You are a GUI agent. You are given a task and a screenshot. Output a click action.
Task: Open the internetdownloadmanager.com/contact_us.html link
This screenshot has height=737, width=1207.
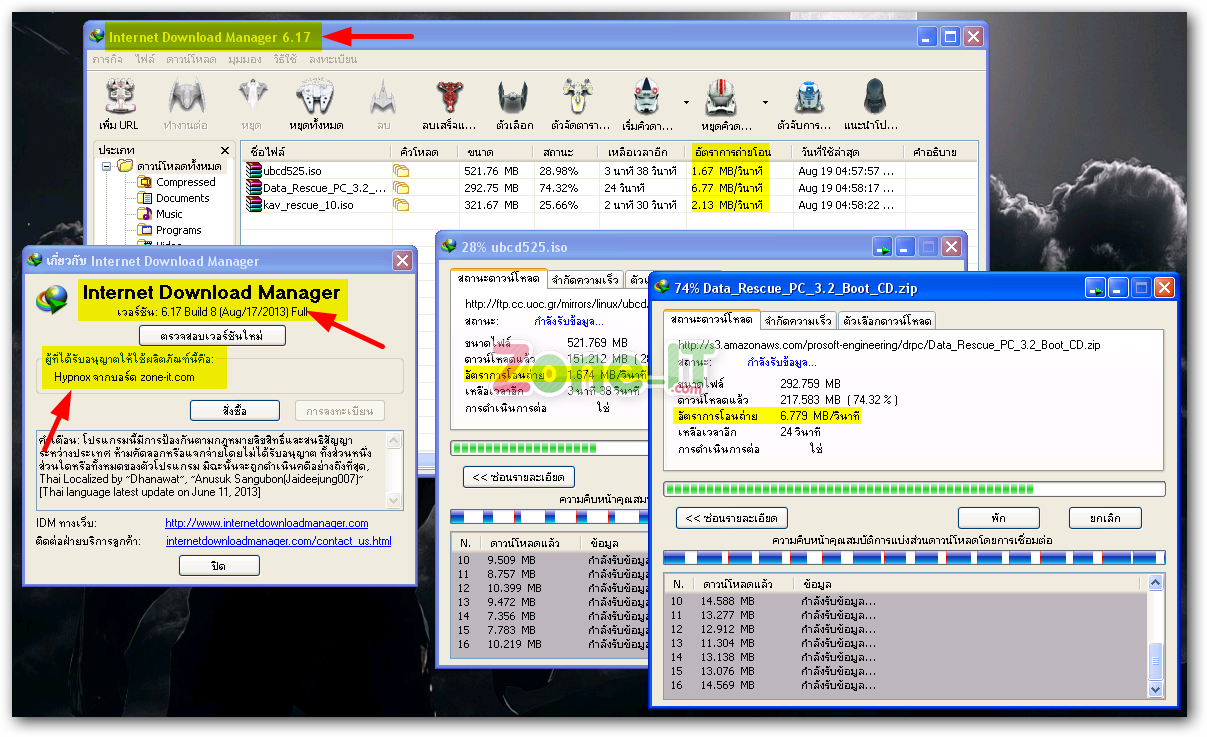click(278, 541)
